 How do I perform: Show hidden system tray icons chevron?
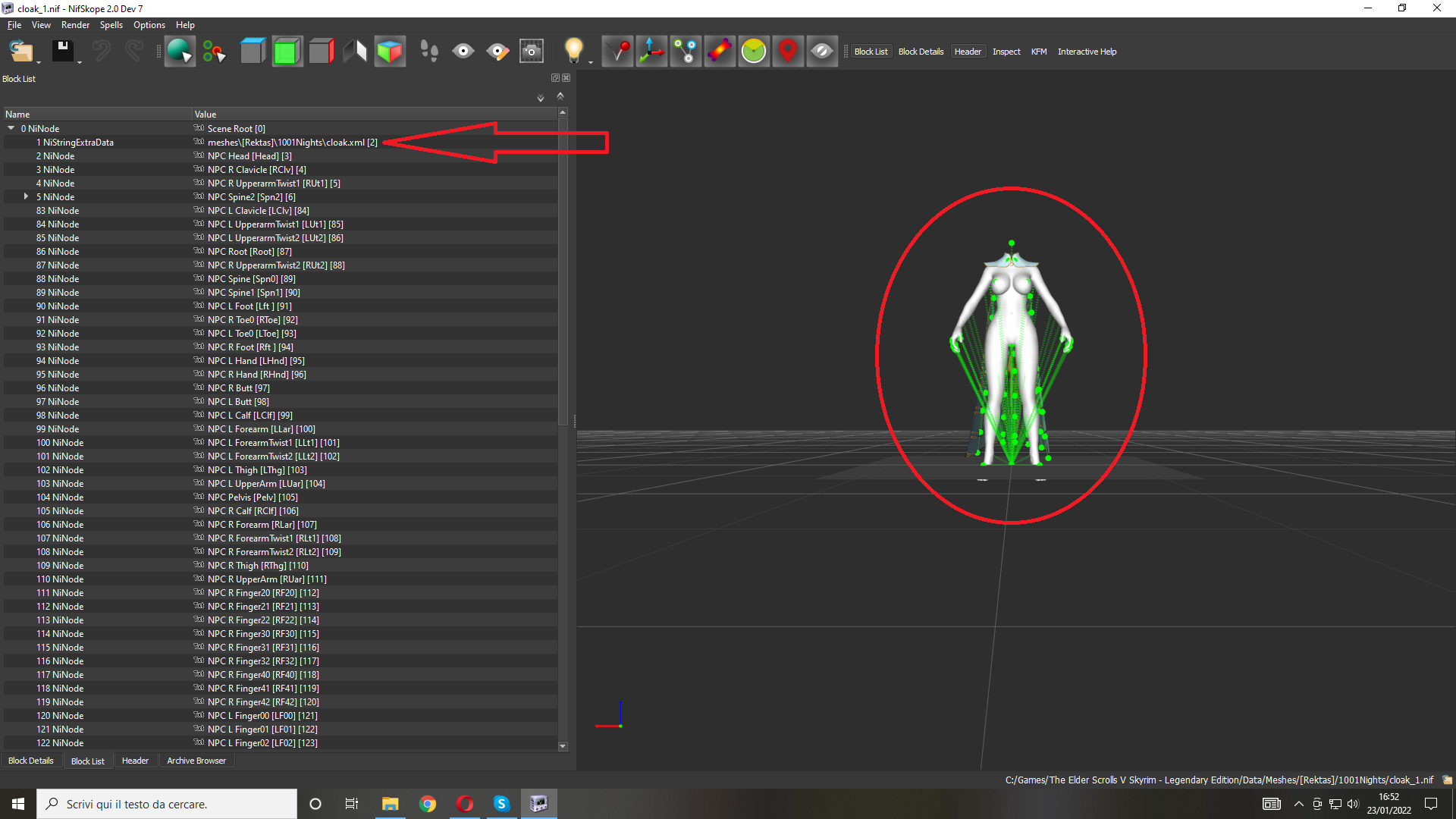pyautogui.click(x=1299, y=804)
